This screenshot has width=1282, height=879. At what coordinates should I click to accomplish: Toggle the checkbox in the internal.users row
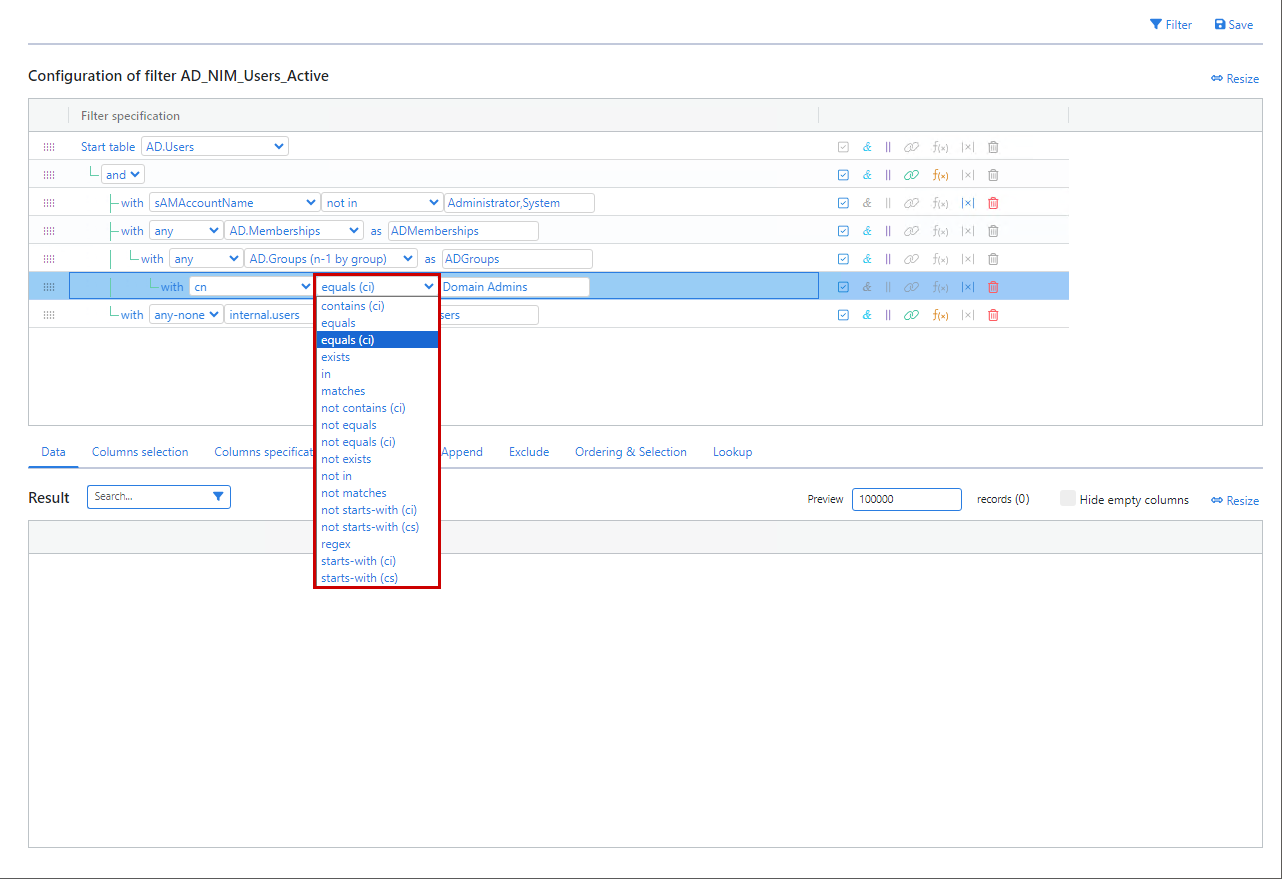[x=843, y=315]
